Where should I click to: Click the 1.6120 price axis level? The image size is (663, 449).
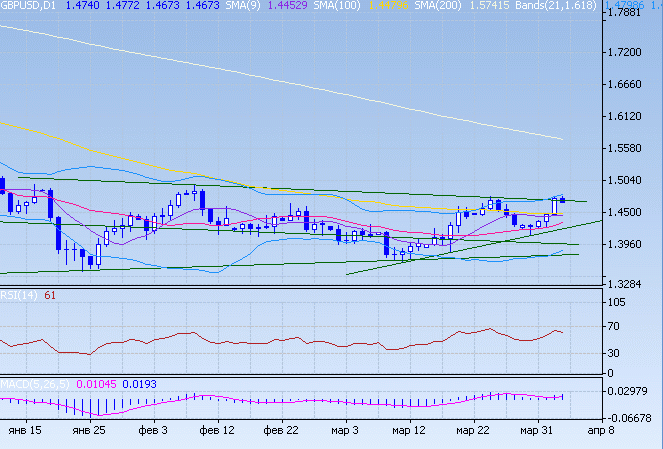[x=626, y=116]
